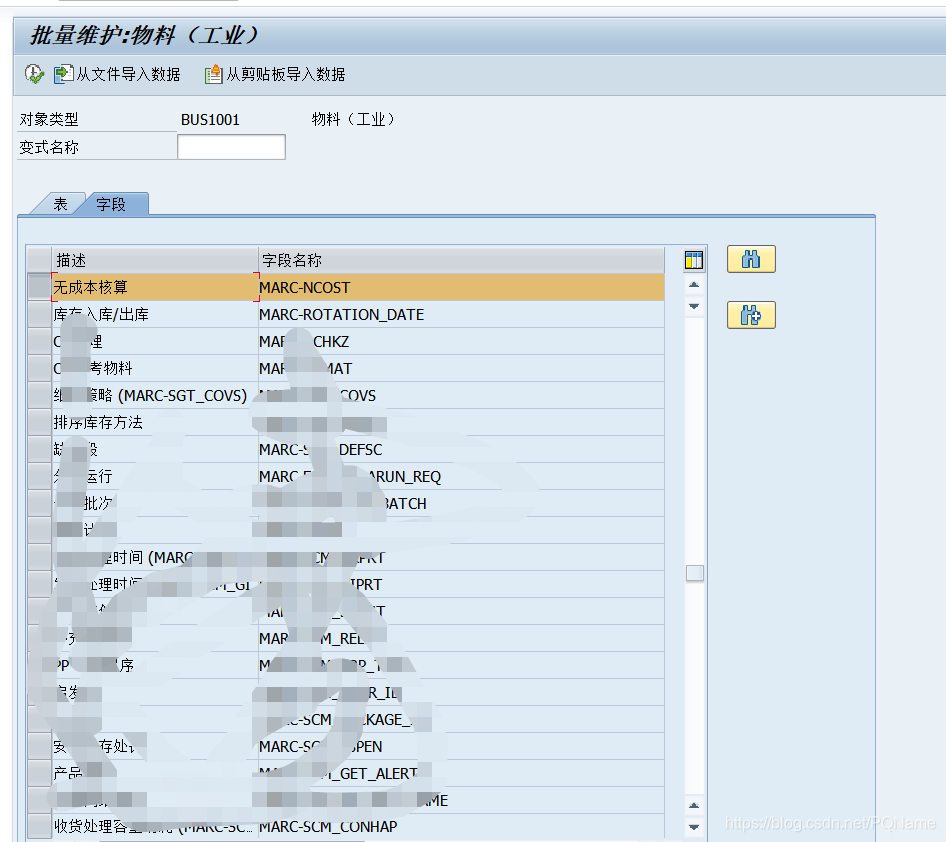Screen dimensions: 946x842
Task: Click the select-all corner cell of table
Action: [39, 260]
